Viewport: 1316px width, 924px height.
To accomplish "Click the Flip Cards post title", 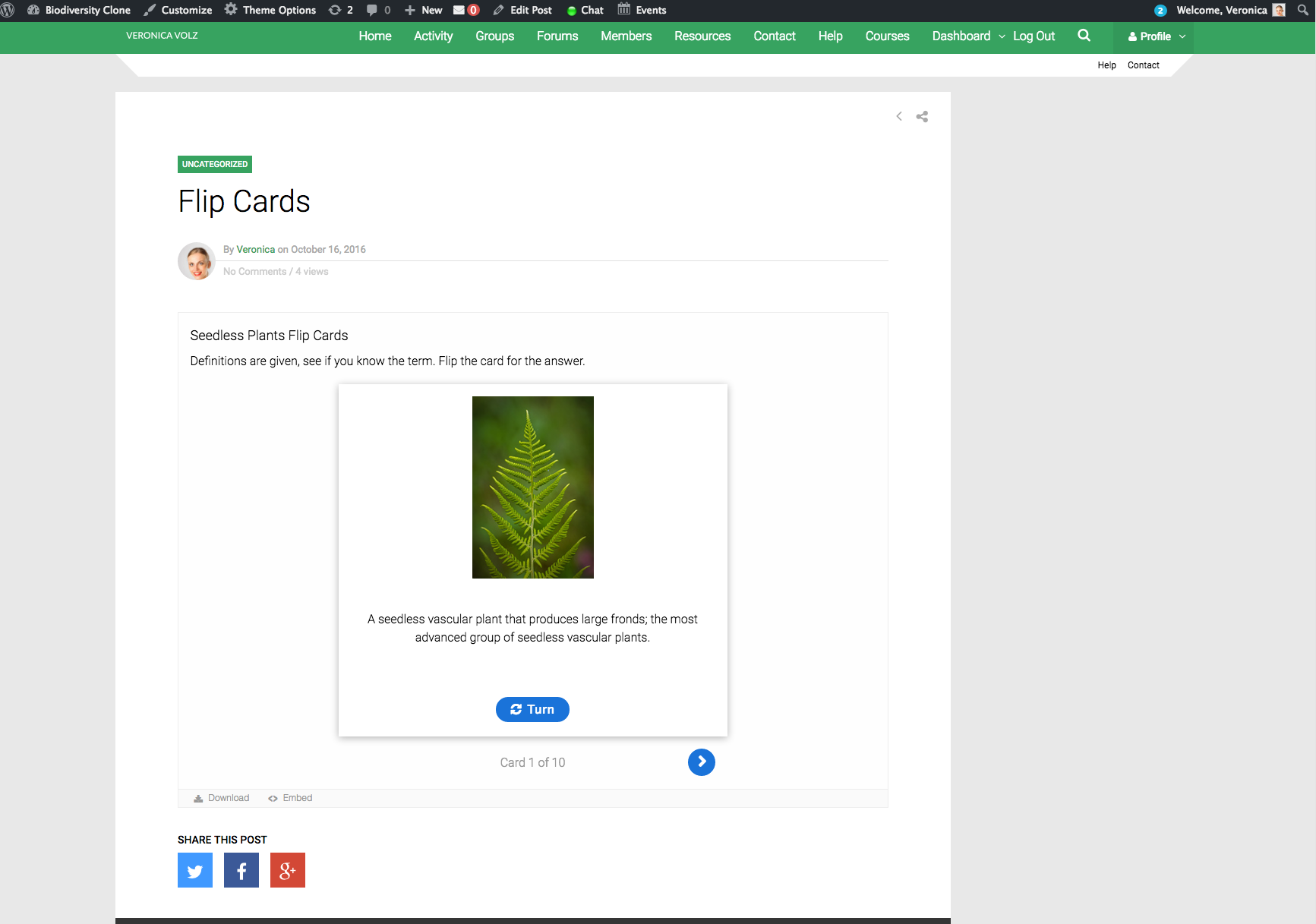I will (244, 202).
